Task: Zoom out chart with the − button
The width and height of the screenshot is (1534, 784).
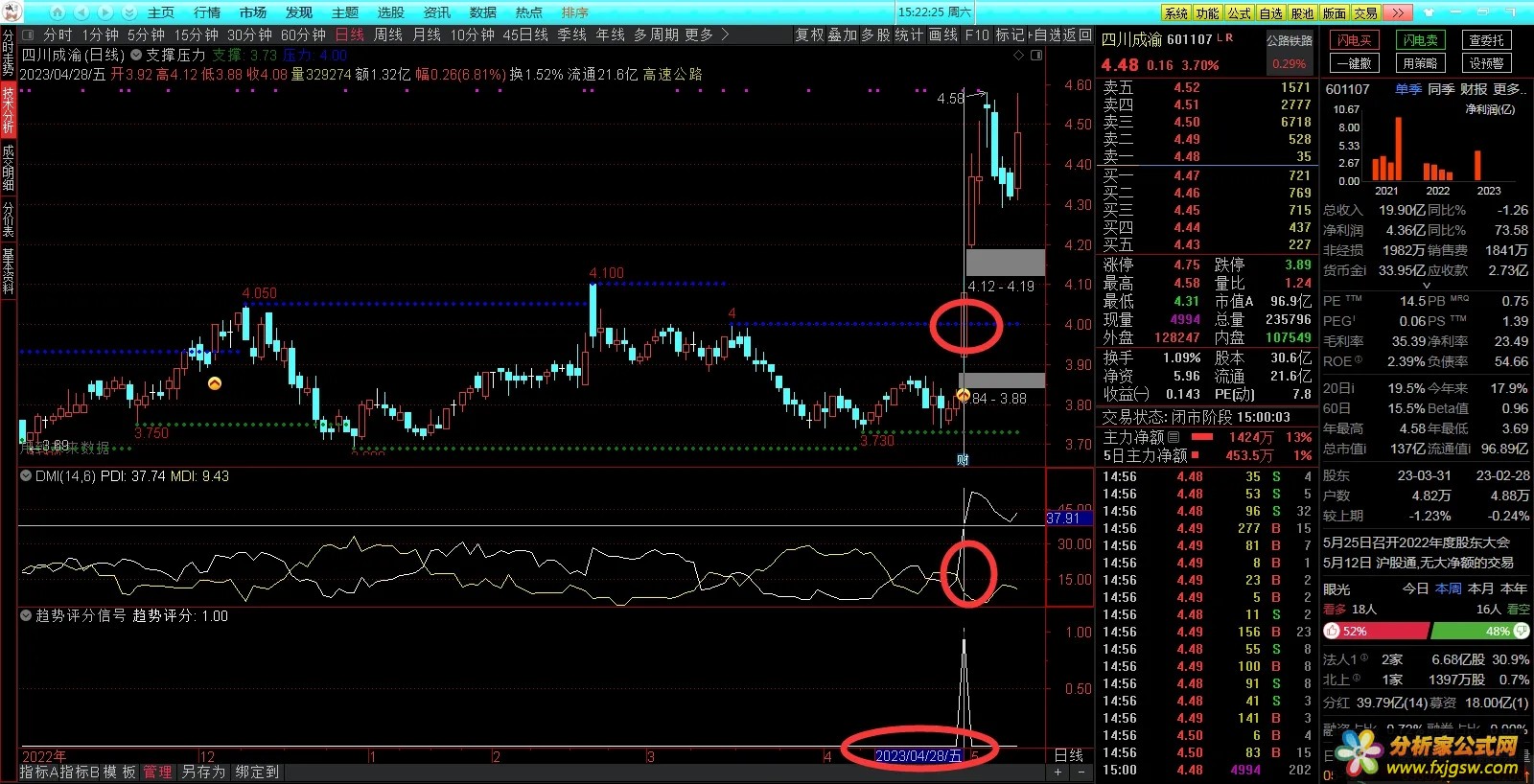Action: [x=1081, y=772]
